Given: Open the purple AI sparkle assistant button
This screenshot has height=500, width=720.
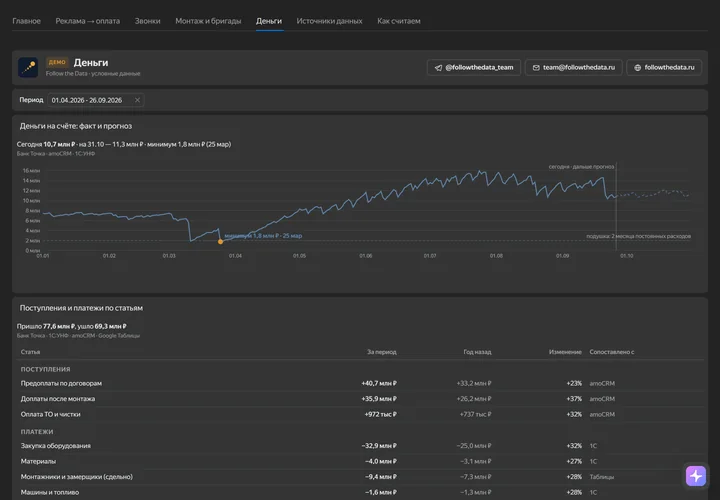Looking at the screenshot, I should point(696,476).
